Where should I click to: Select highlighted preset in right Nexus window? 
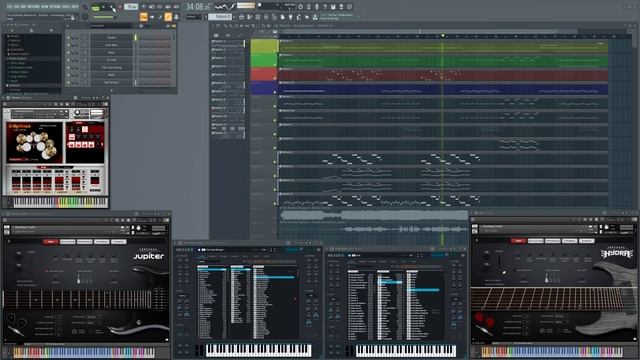click(423, 290)
